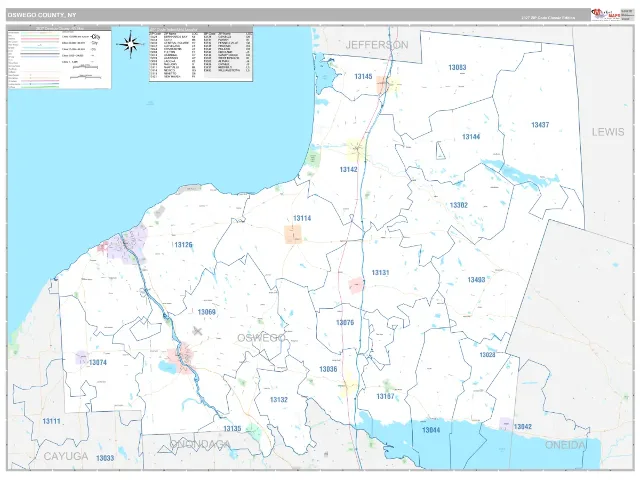The image size is (640, 480).
Task: Select ZIP code 13167 label
Action: (x=385, y=396)
